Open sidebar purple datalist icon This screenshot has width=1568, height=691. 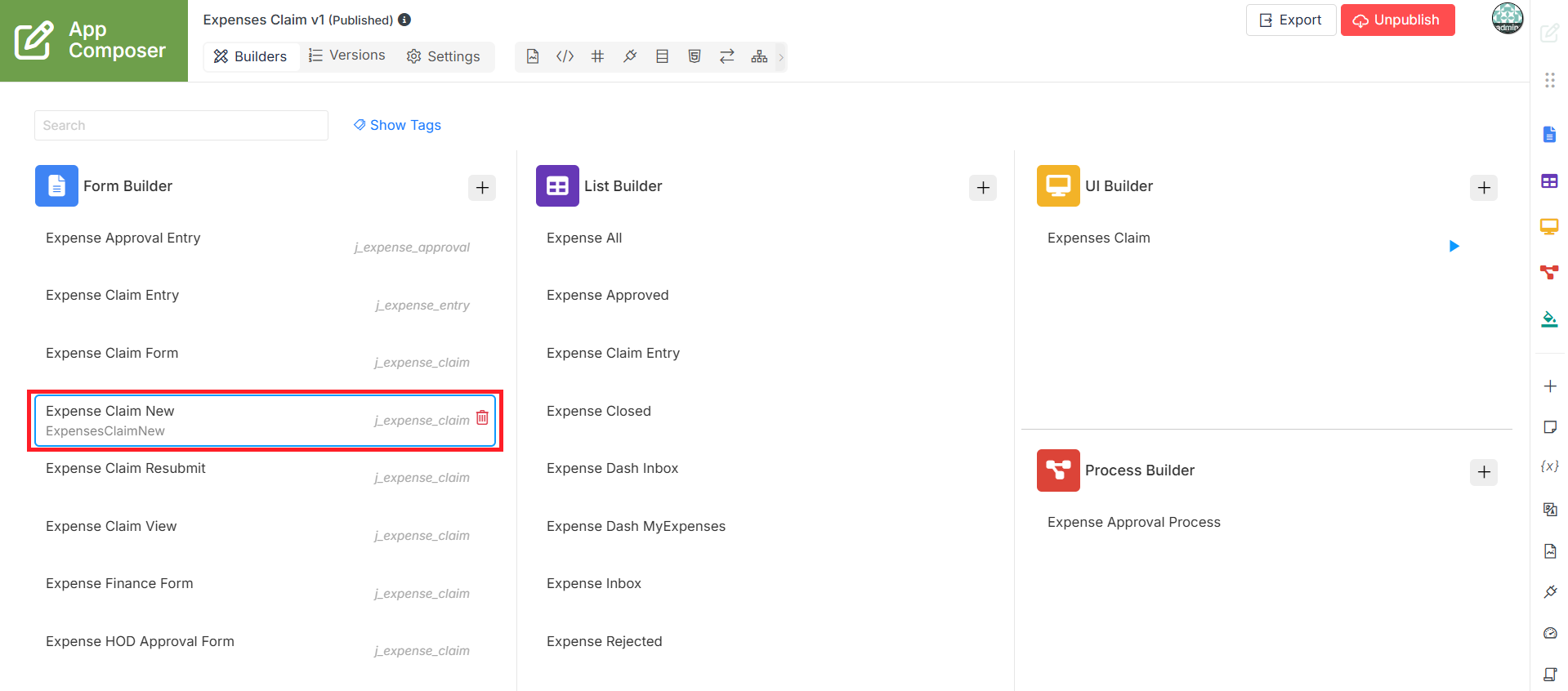tap(1549, 181)
